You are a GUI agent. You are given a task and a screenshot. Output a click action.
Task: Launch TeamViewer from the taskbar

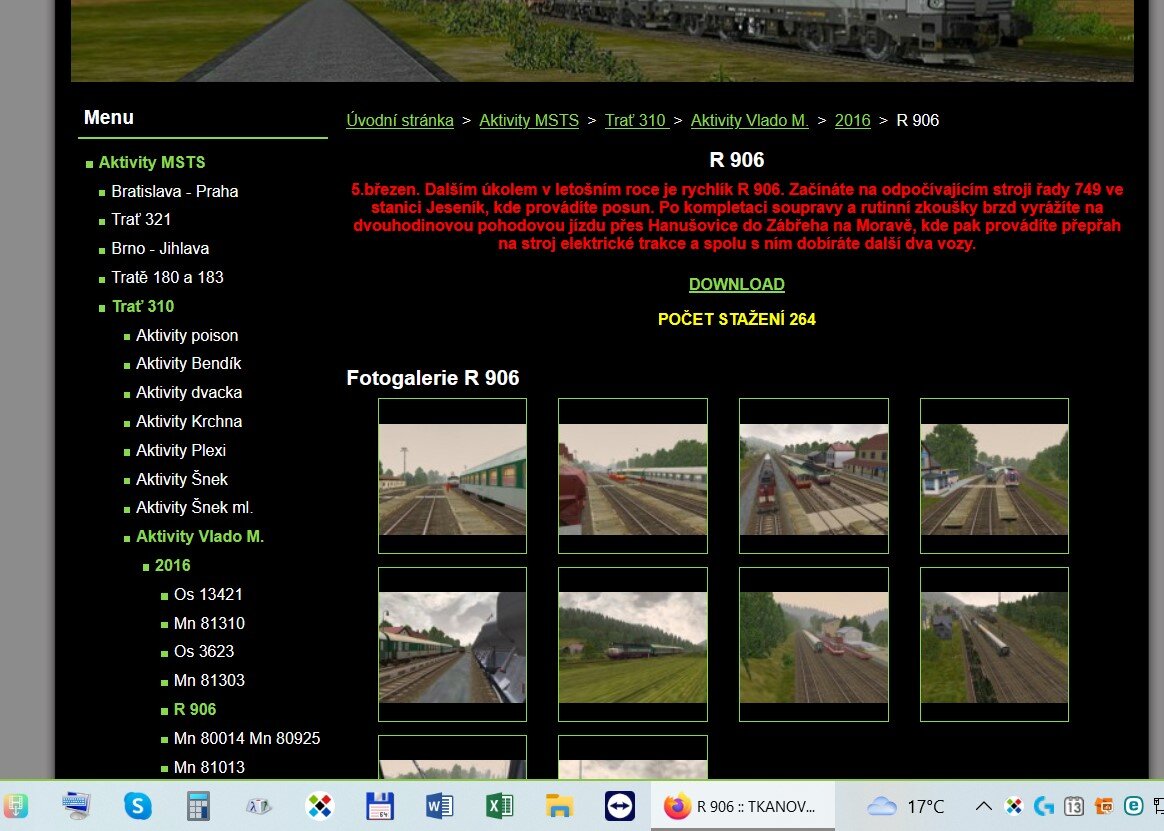click(619, 806)
